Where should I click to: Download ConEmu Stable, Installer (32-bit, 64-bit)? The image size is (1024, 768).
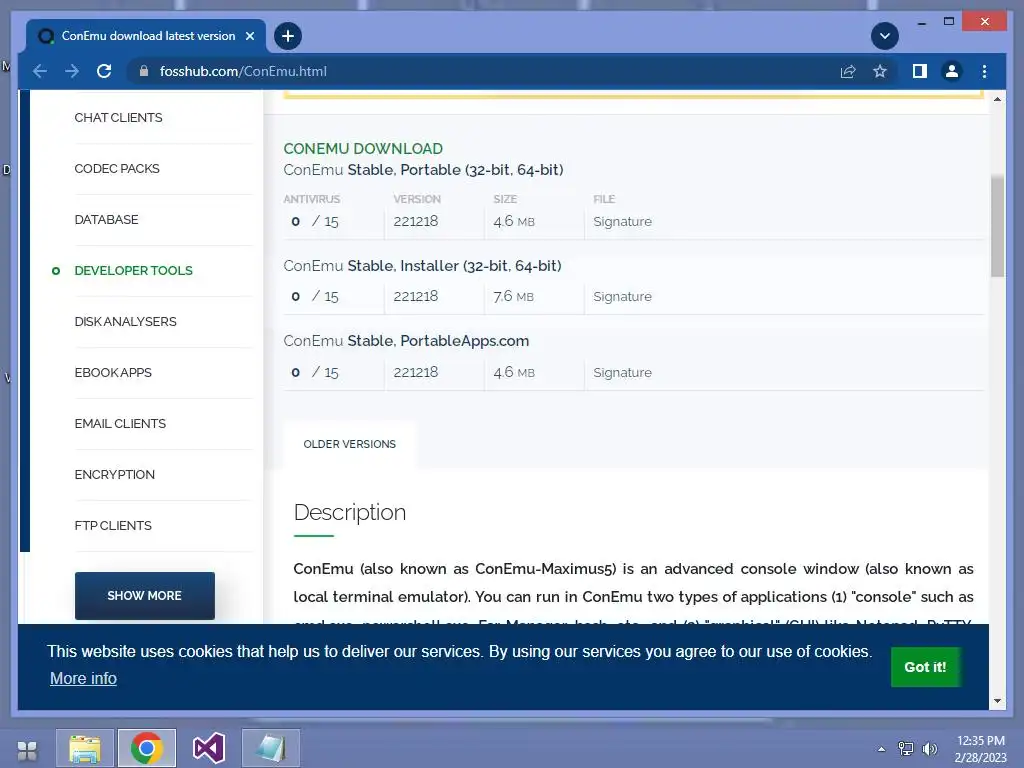(x=423, y=266)
